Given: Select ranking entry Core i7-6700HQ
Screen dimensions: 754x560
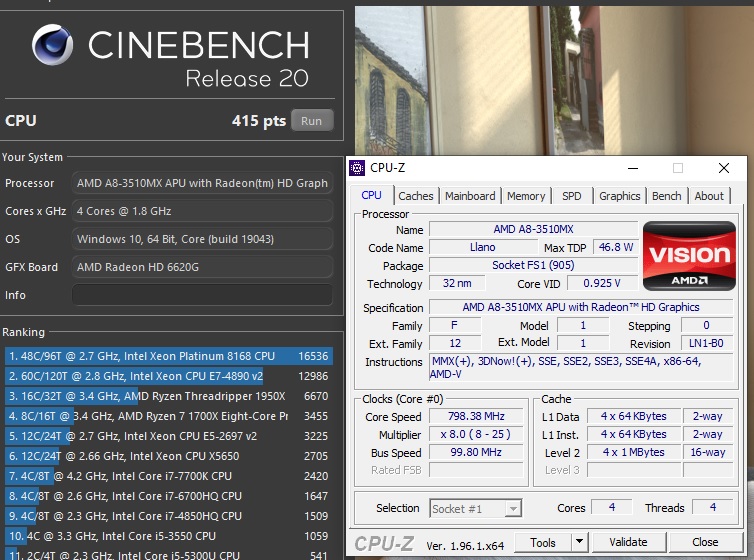Looking at the screenshot, I should click(x=169, y=496).
